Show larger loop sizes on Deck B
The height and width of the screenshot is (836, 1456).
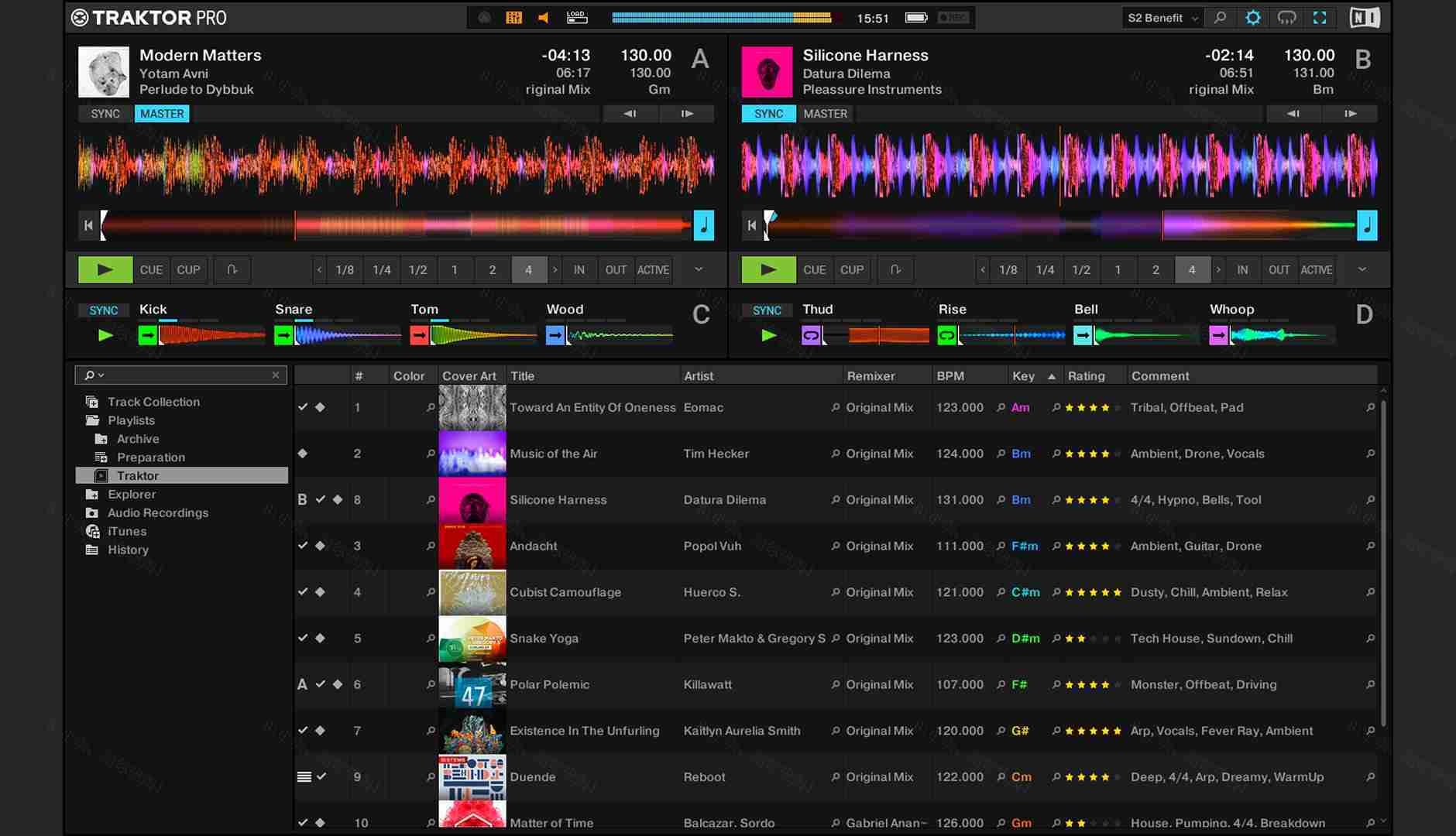click(1218, 269)
